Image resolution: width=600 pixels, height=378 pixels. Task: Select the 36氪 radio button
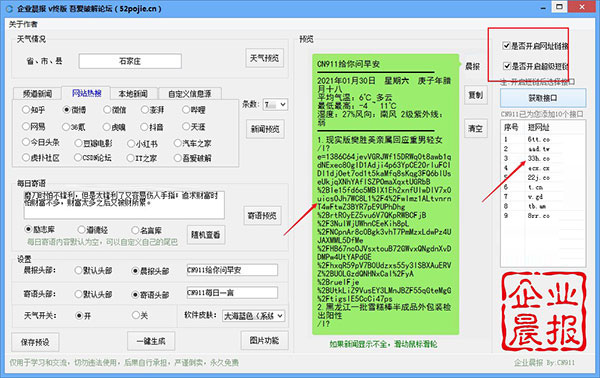coord(73,127)
